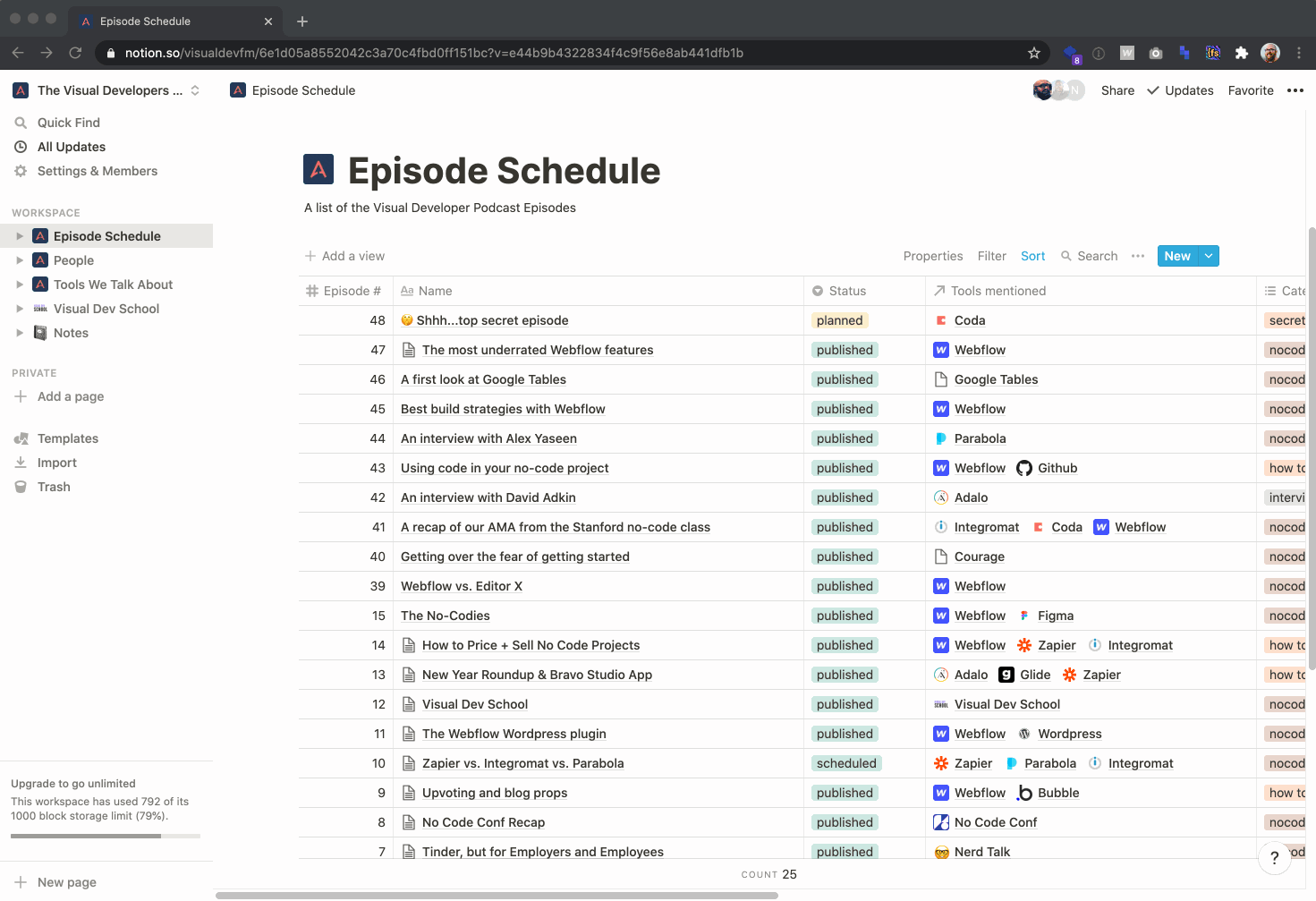
Task: Click the horizontal scrollbar at bottom
Action: [x=497, y=895]
